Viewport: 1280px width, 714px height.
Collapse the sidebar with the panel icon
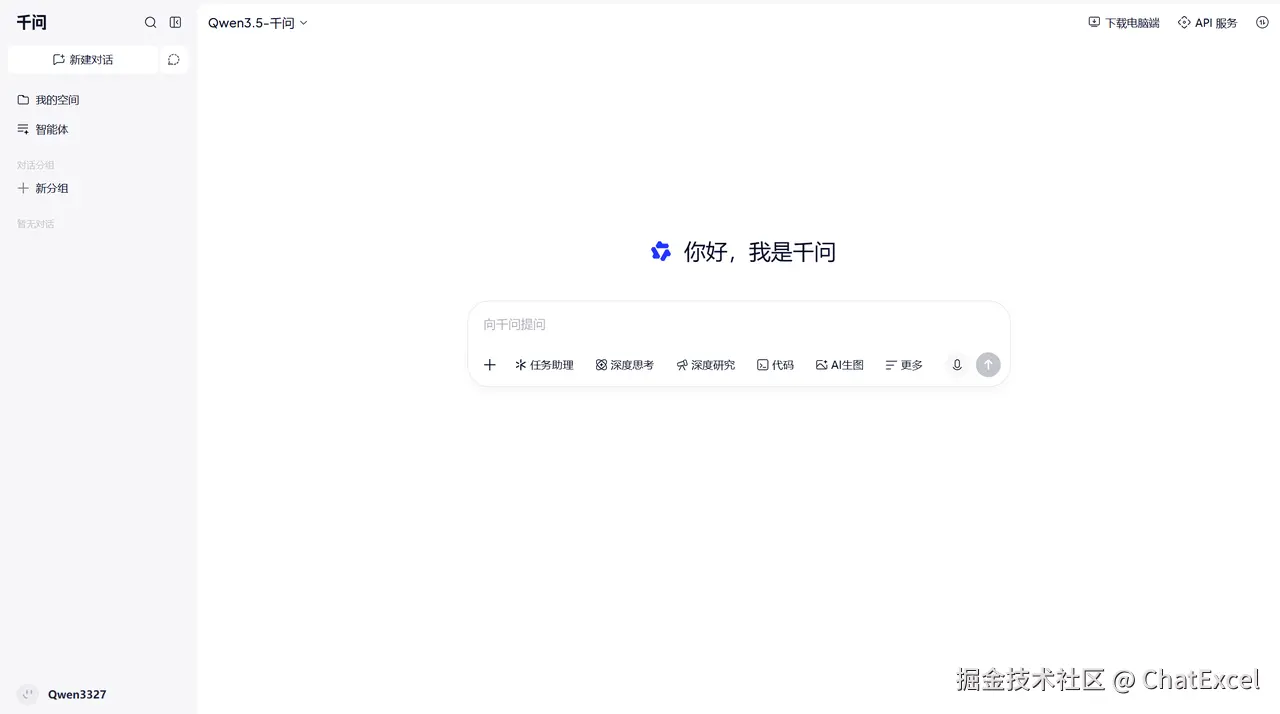[175, 22]
